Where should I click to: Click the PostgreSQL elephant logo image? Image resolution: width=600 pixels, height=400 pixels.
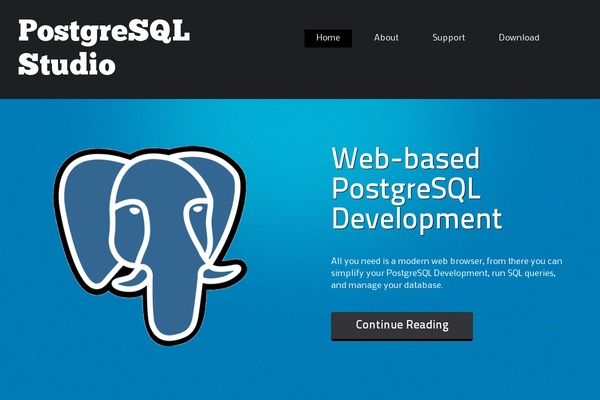[x=150, y=246]
